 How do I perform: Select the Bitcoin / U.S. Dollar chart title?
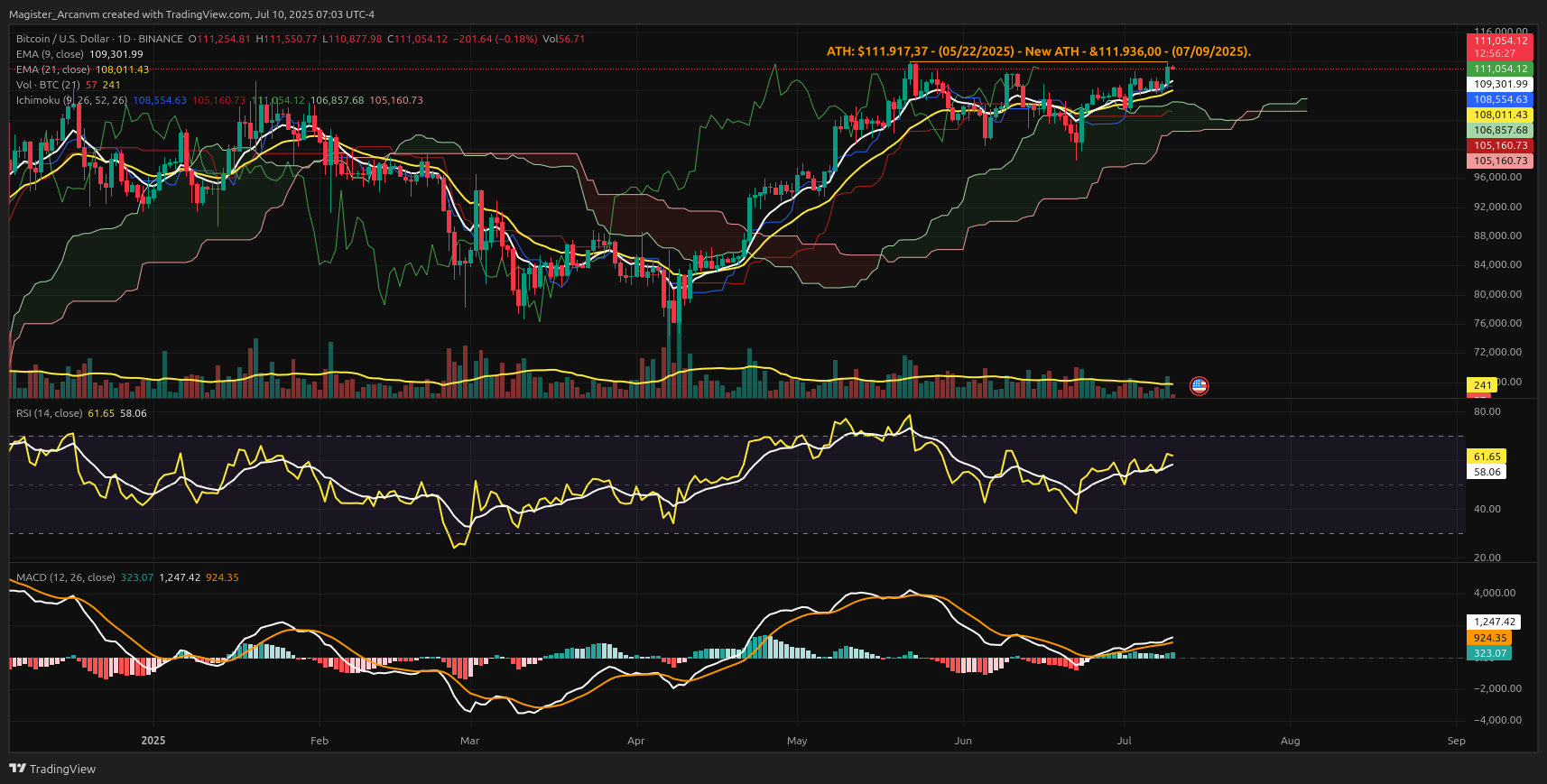[x=99, y=39]
